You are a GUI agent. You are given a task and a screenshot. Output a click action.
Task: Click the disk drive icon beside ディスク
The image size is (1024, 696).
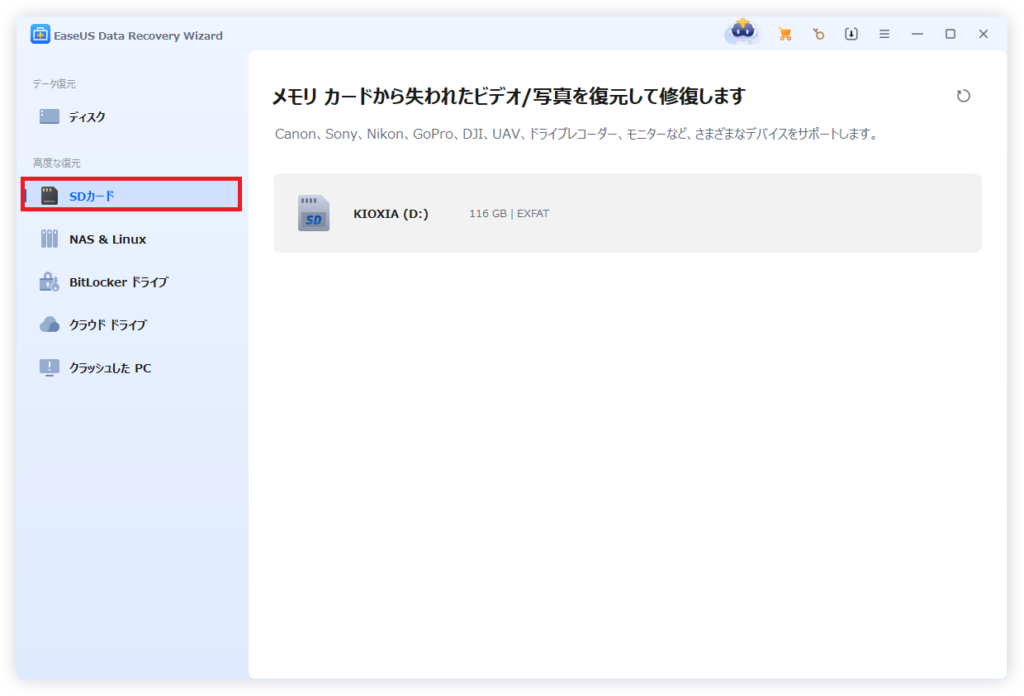point(49,116)
